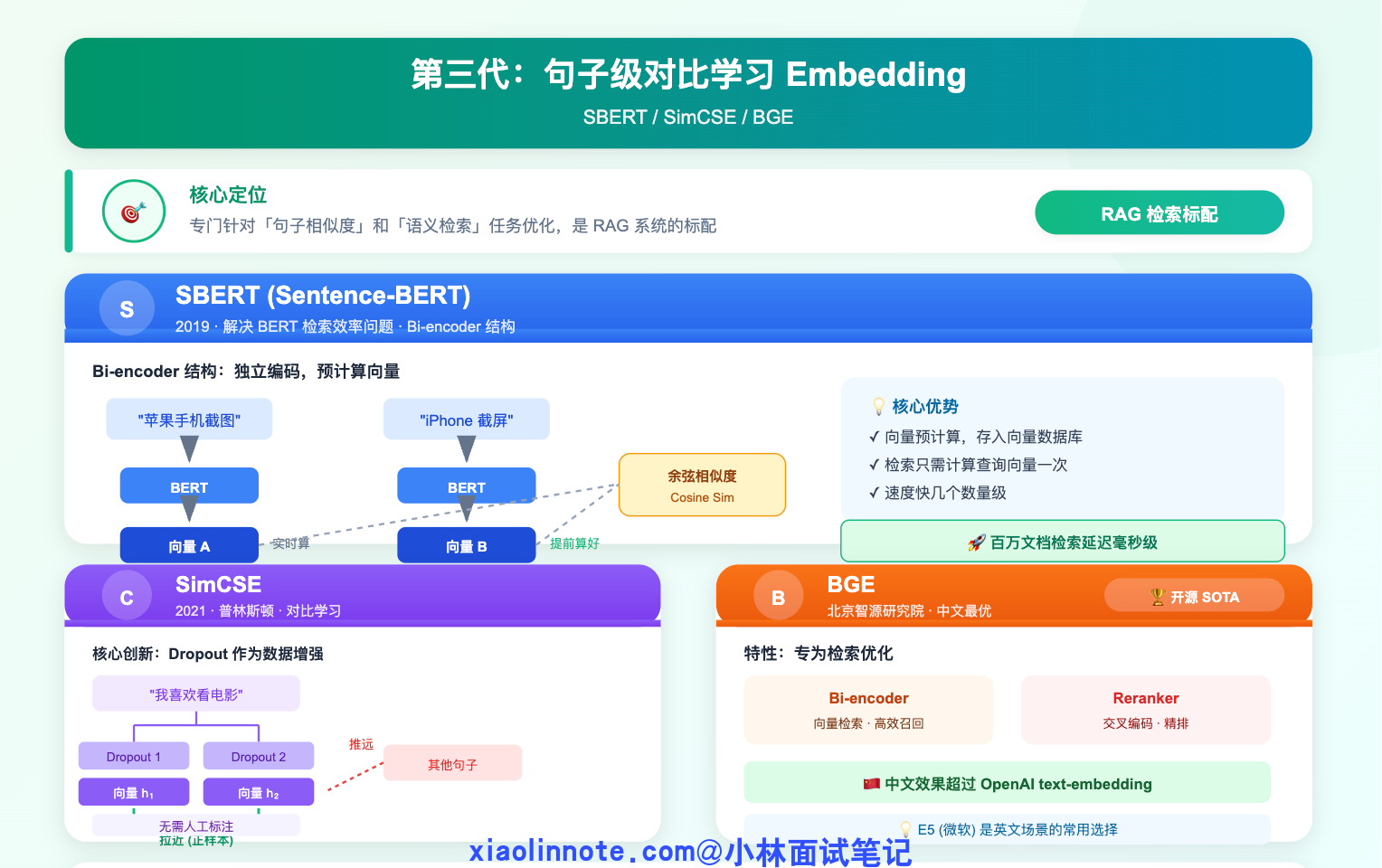Click the Dropout 1 node
Image resolution: width=1382 pixels, height=868 pixels.
(134, 756)
